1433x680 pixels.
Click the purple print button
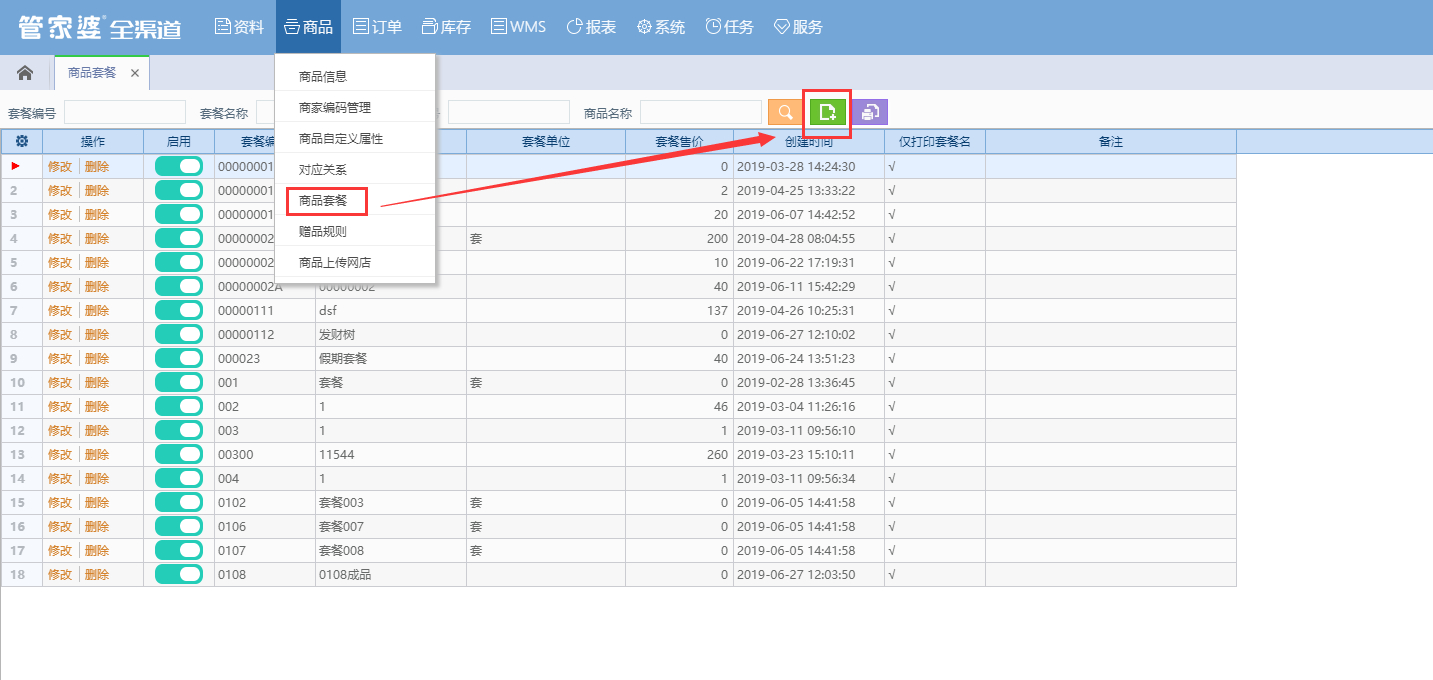tap(870, 112)
